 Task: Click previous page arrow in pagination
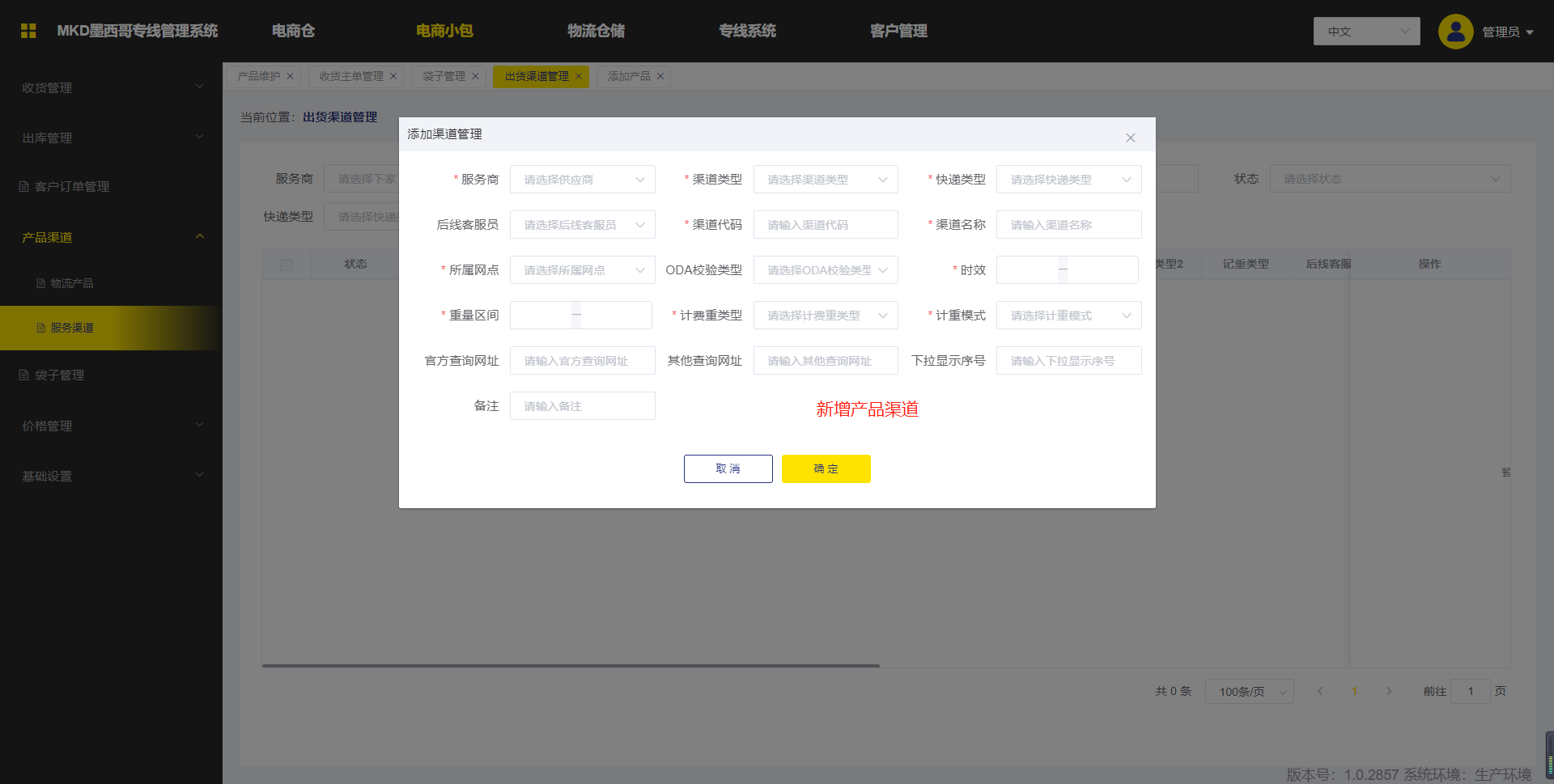(1320, 691)
